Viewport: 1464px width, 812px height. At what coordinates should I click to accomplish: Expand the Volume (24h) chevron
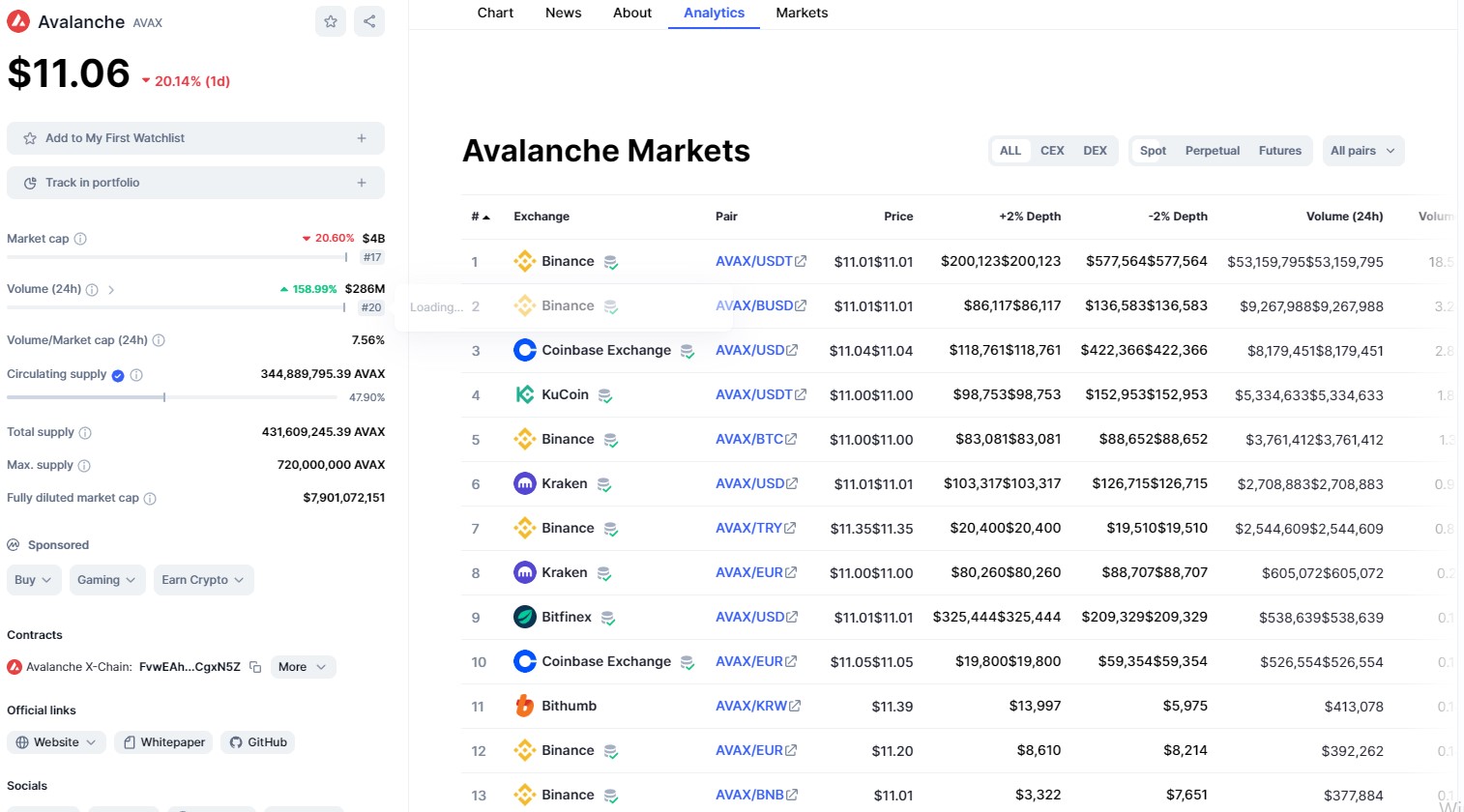(111, 290)
